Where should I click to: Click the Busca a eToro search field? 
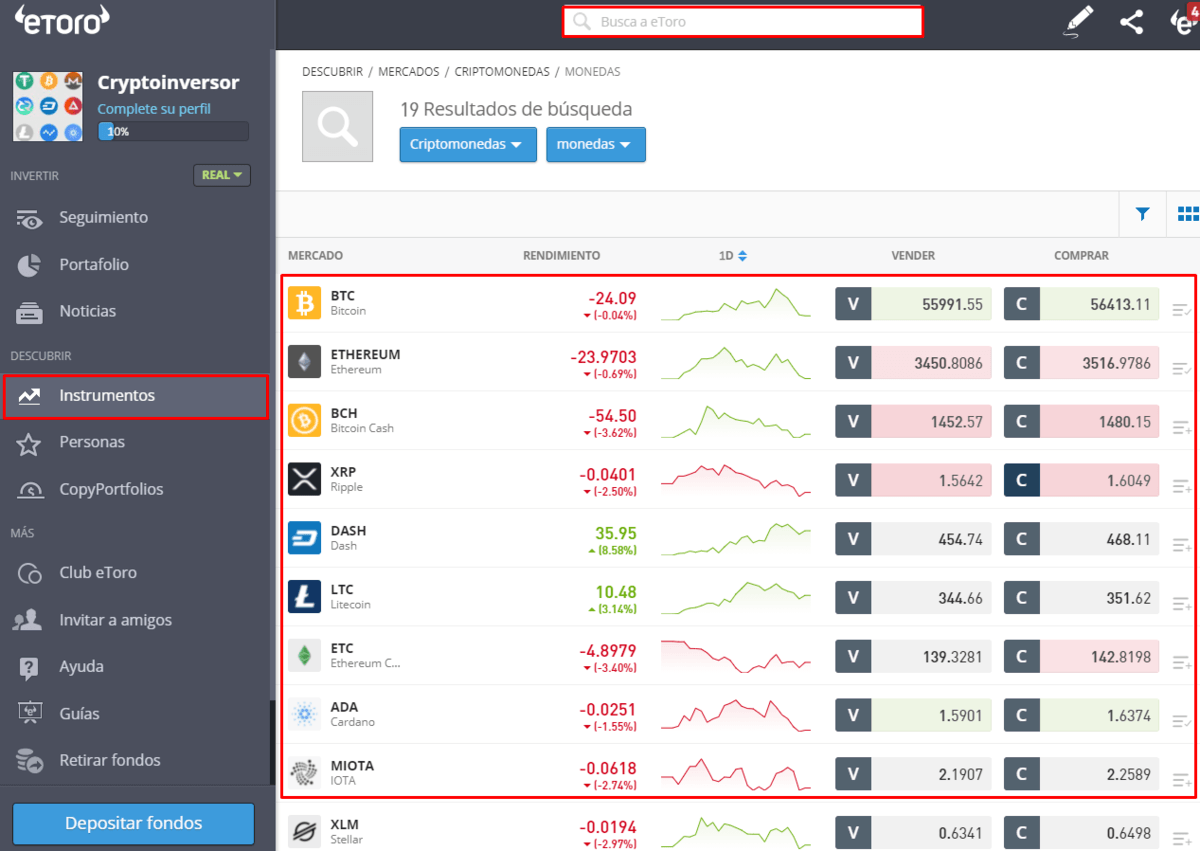(742, 21)
